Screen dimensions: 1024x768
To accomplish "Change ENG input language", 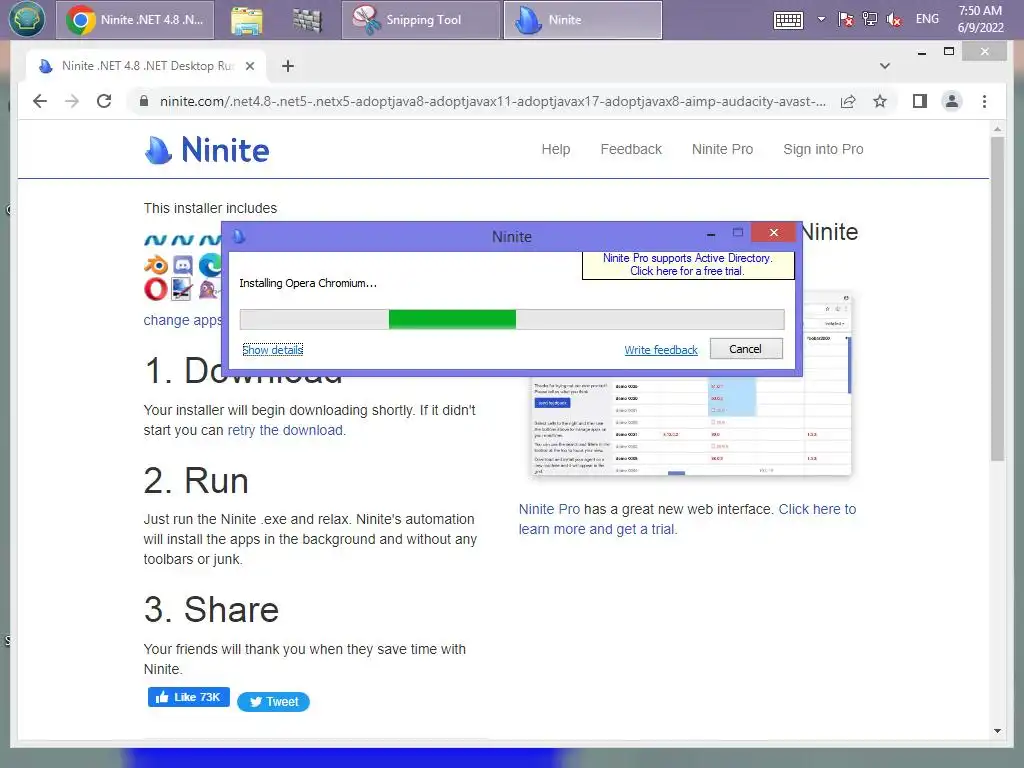I will click(927, 19).
